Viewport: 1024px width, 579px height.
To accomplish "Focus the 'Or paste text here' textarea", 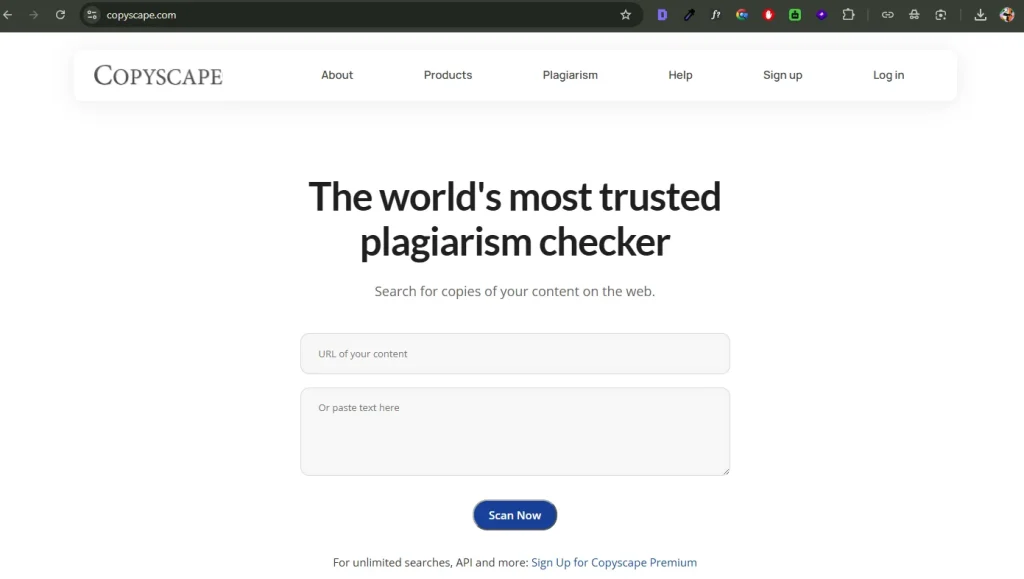I will point(515,431).
